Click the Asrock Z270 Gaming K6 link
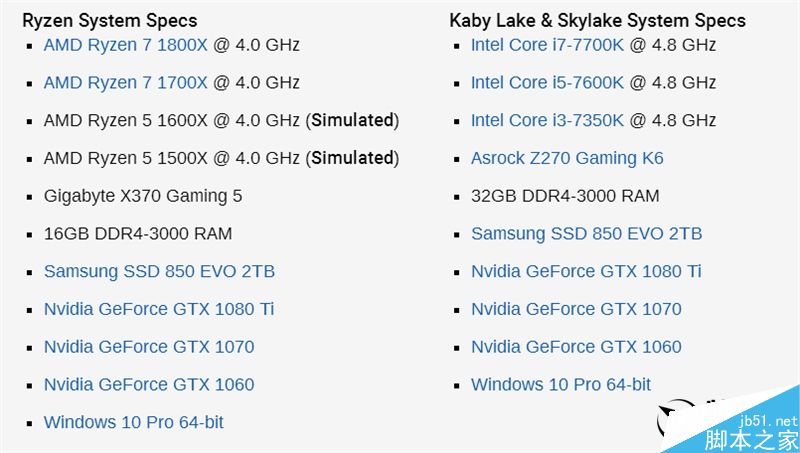This screenshot has height=453, width=800. pos(567,158)
